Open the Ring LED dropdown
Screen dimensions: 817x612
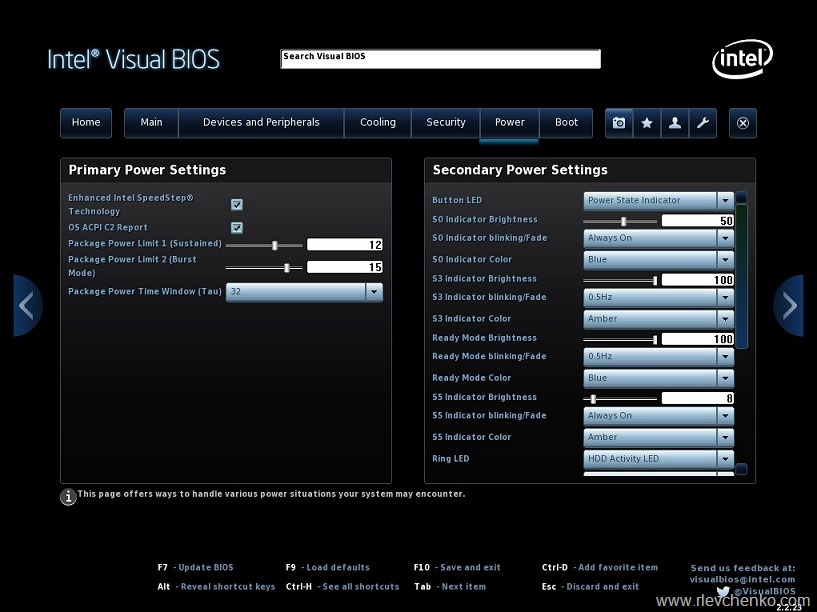(727, 458)
